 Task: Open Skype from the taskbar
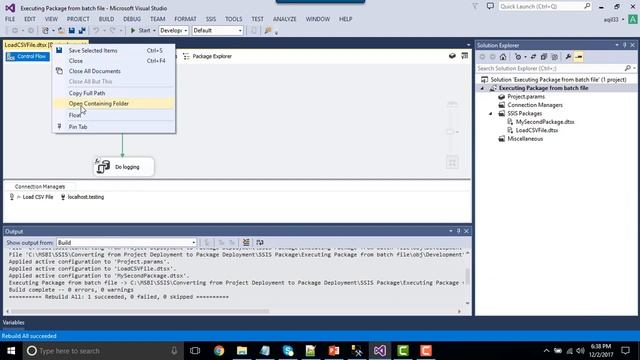[x=288, y=351]
